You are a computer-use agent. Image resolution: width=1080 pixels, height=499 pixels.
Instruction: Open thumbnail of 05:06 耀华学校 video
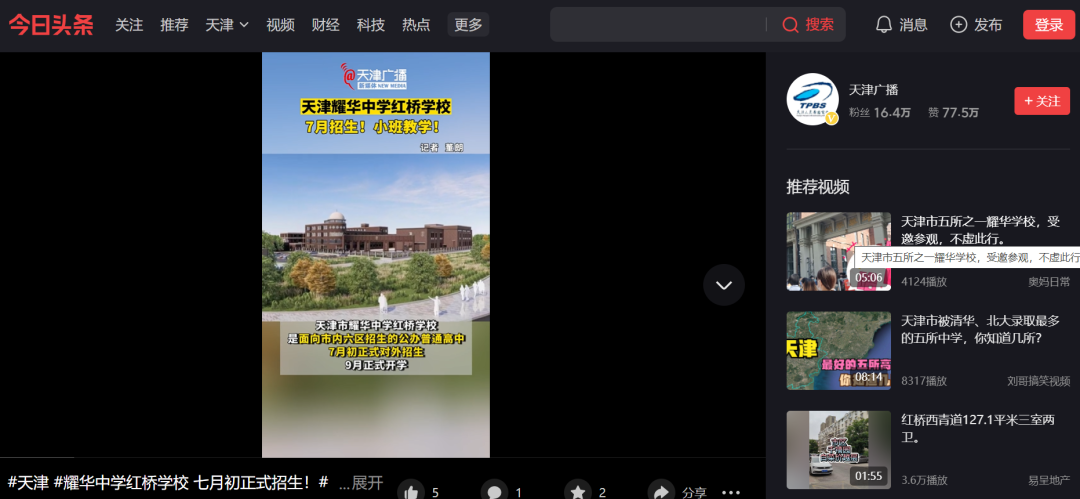click(x=839, y=252)
